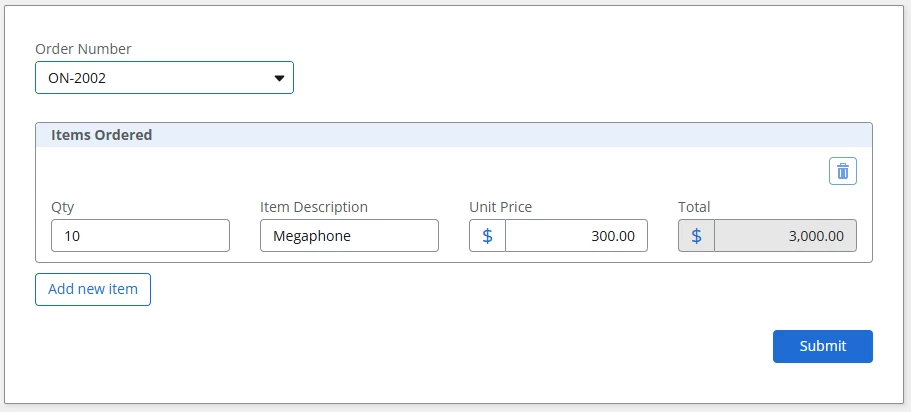Viewport: 911px width, 412px height.
Task: Click the Unit Price label
Action: [500, 207]
